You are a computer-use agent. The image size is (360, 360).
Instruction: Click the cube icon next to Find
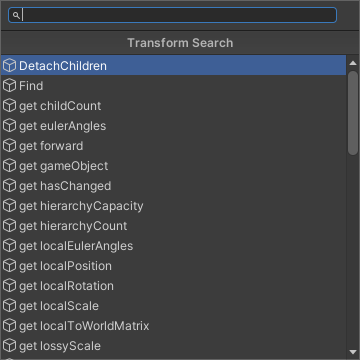[9, 86]
